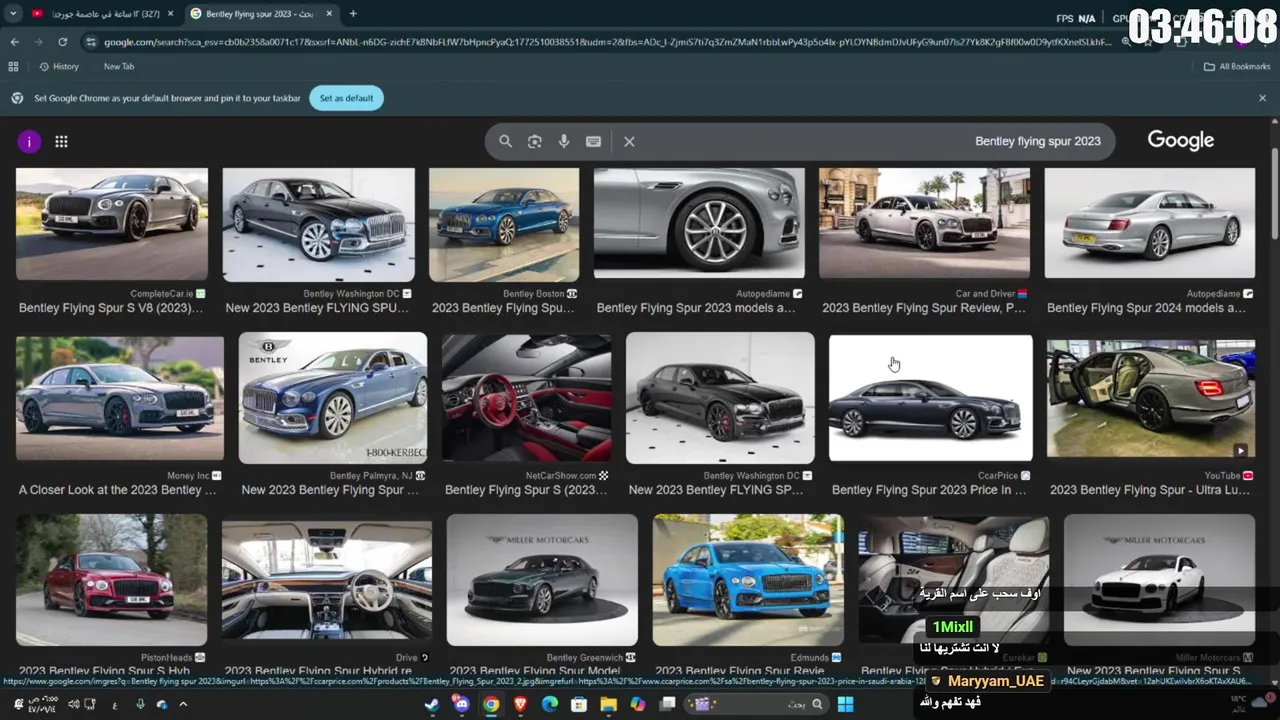Reload the page
The image size is (1280, 720).
point(62,42)
